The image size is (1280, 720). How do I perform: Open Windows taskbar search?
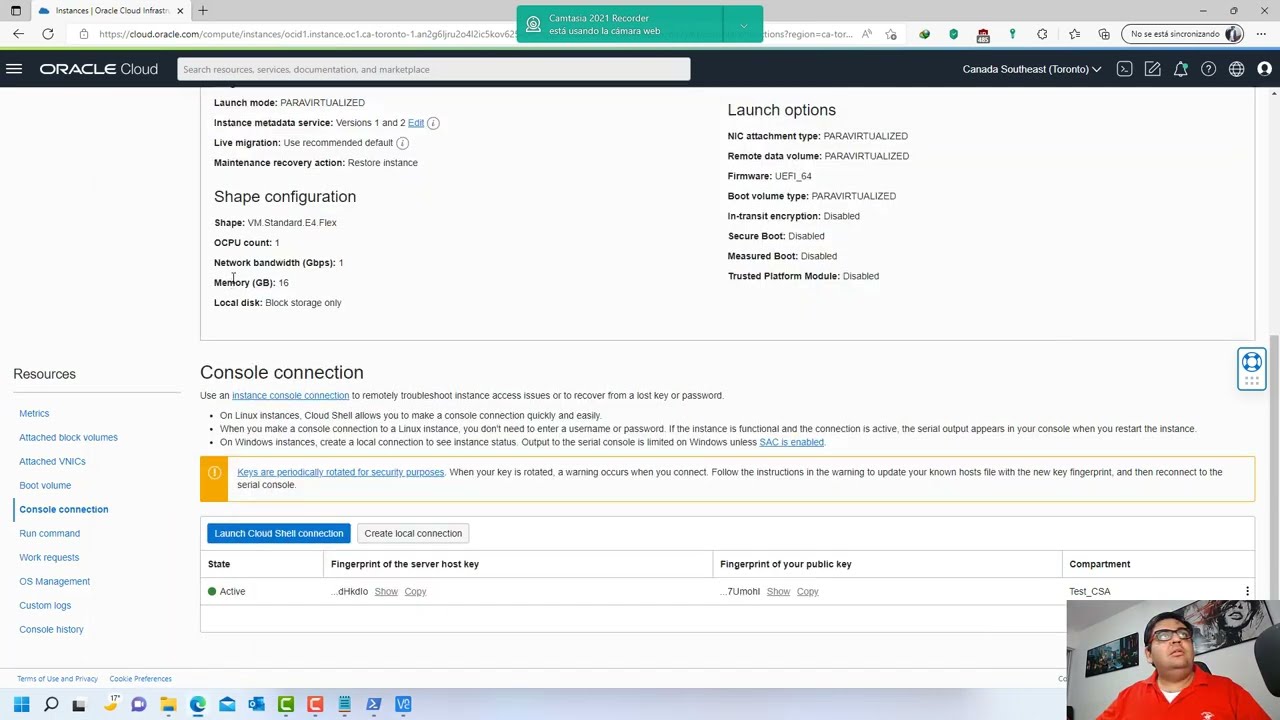[51, 705]
